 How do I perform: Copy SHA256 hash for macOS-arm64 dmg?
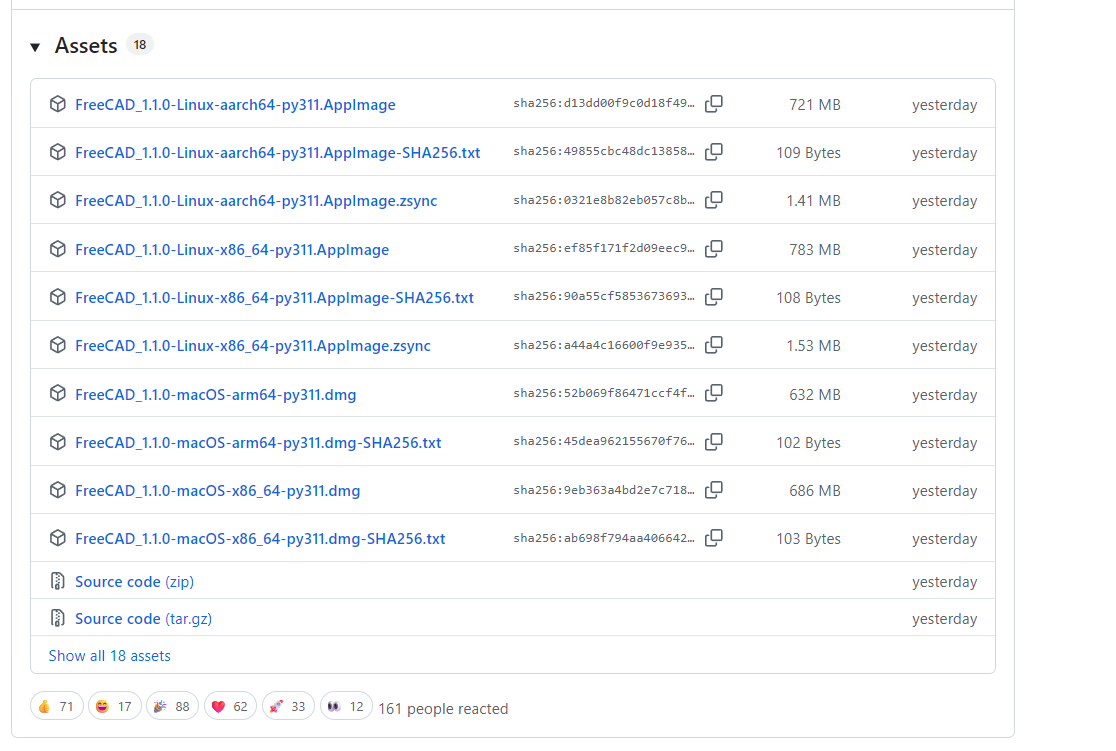click(x=714, y=393)
